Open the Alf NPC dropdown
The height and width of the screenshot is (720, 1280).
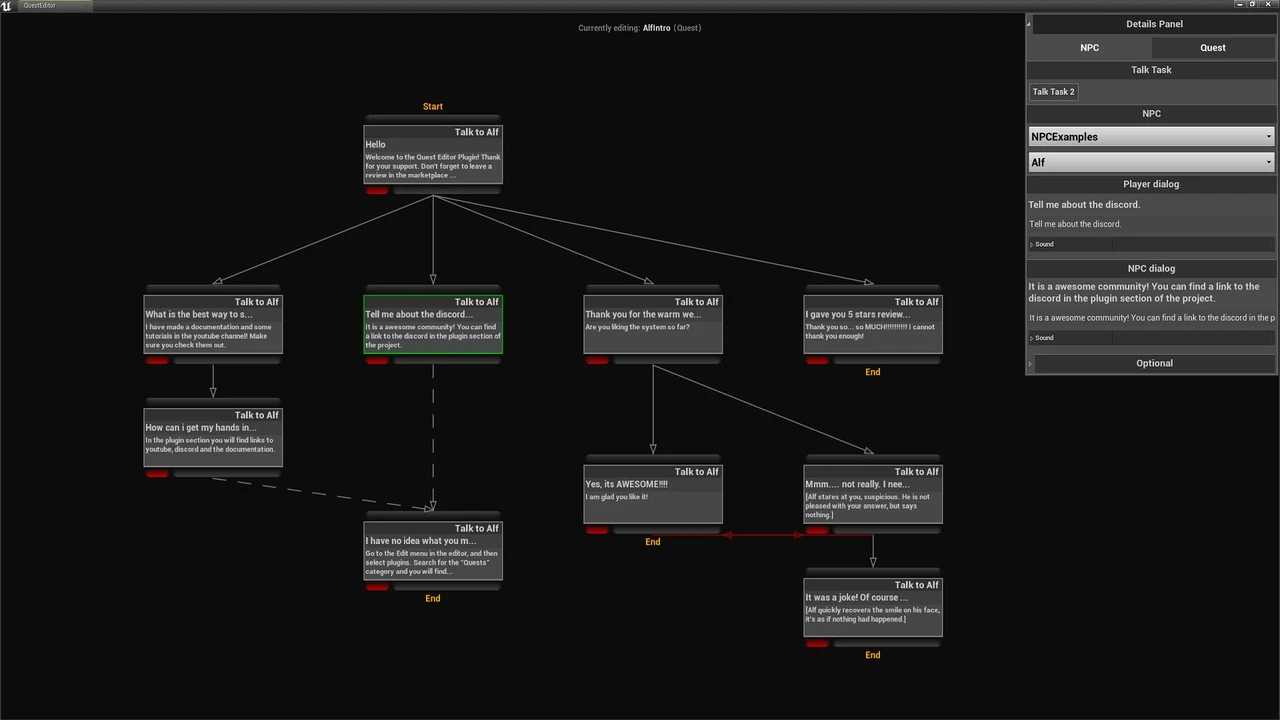coord(1151,162)
